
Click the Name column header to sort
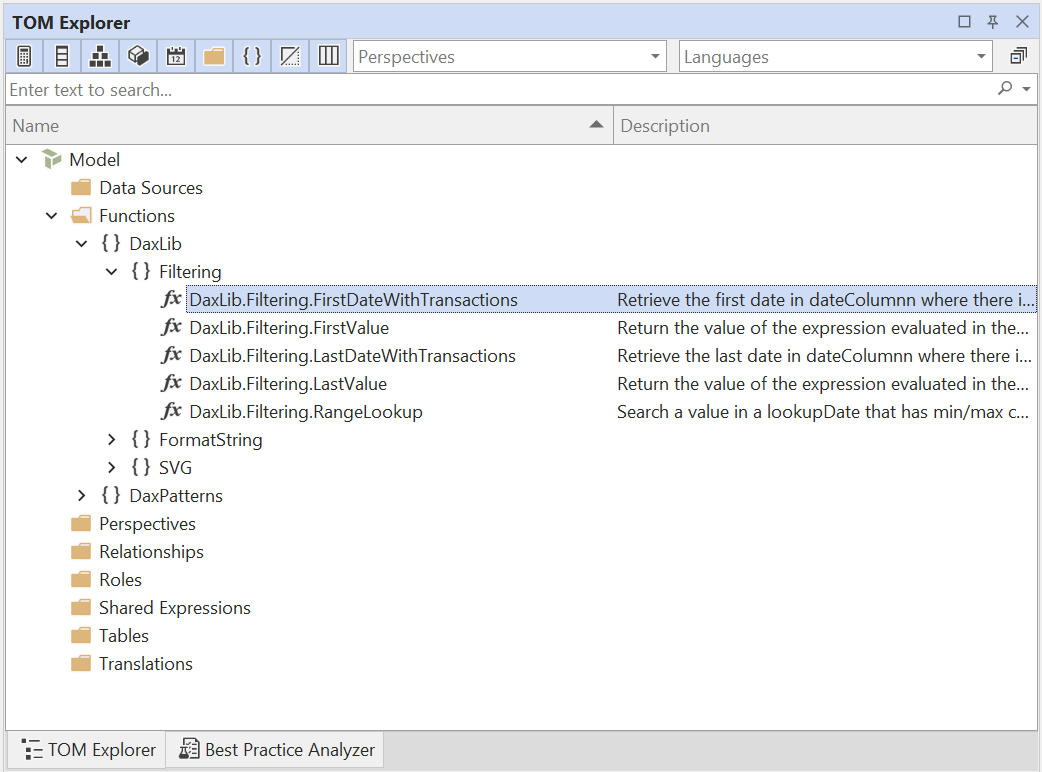tap(300, 124)
